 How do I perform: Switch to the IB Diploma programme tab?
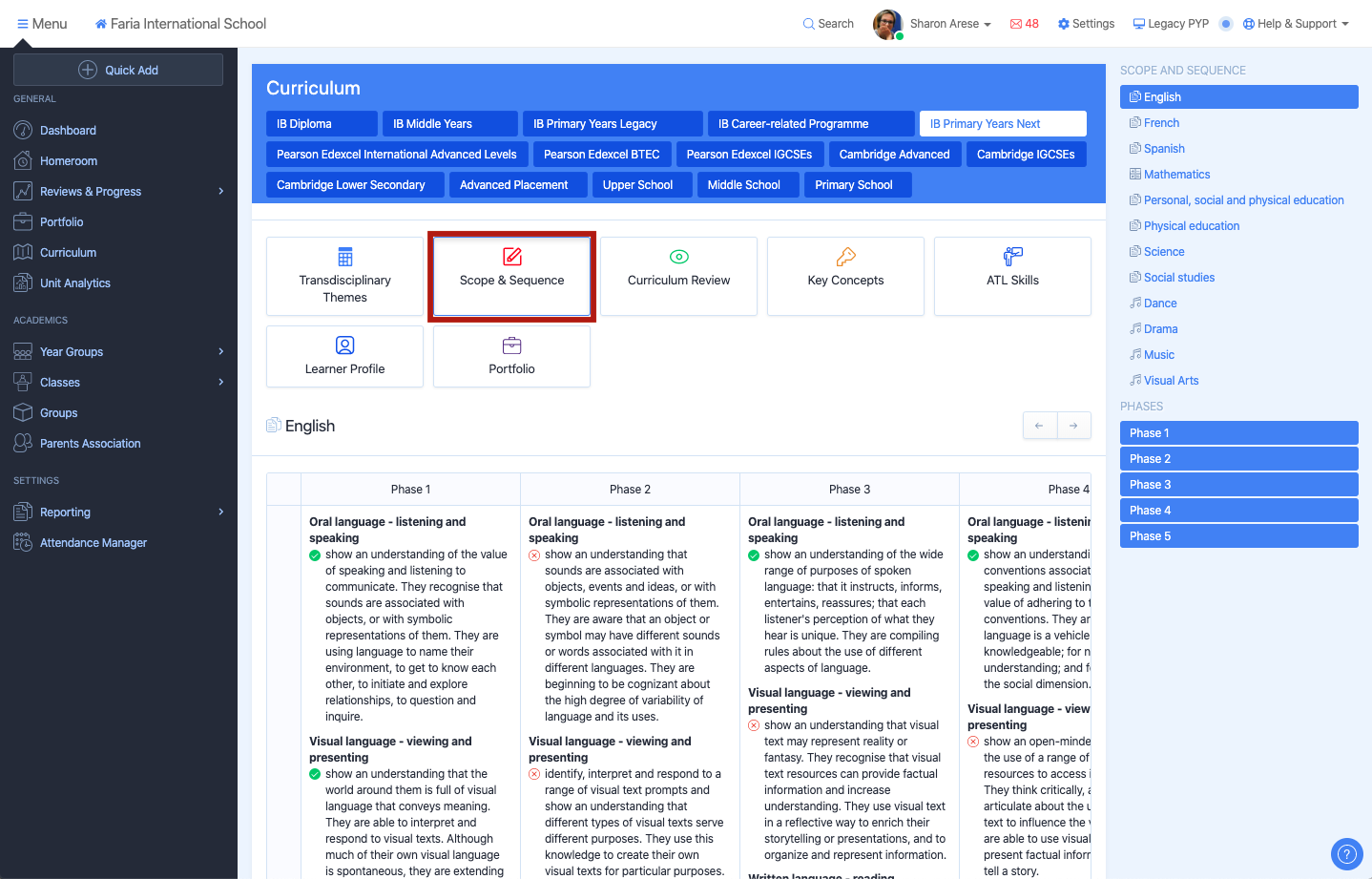pos(322,124)
